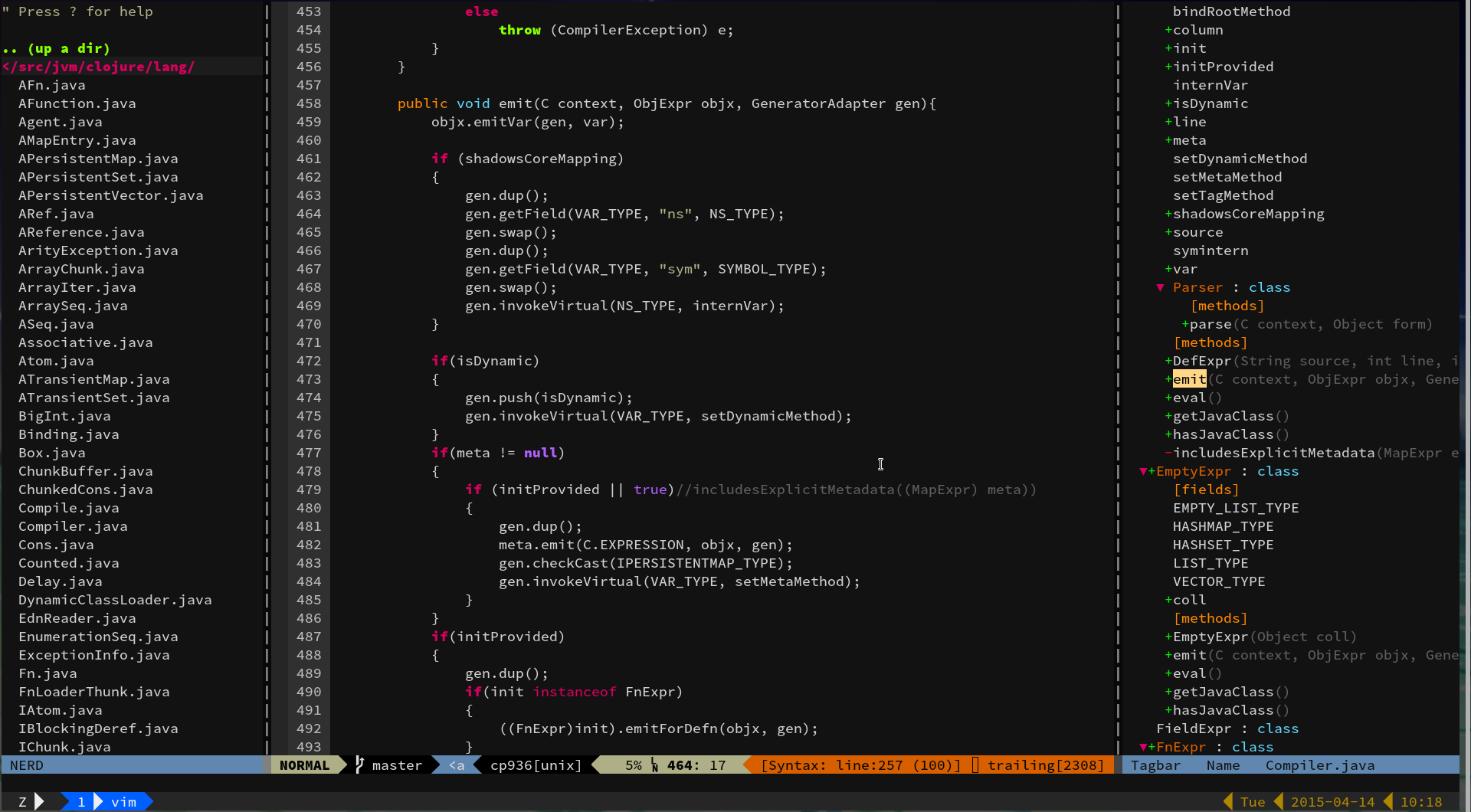
Task: Open Compiler.java from the NERDTree file list
Action: pos(73,526)
